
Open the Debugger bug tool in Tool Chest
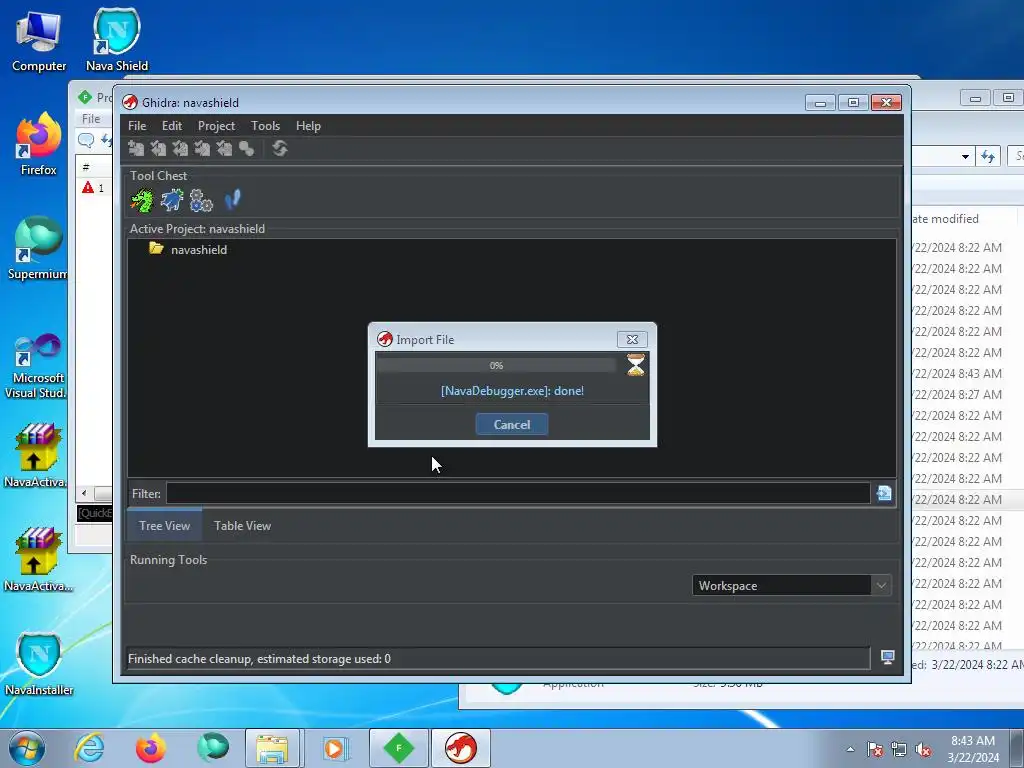pyautogui.click(x=172, y=200)
